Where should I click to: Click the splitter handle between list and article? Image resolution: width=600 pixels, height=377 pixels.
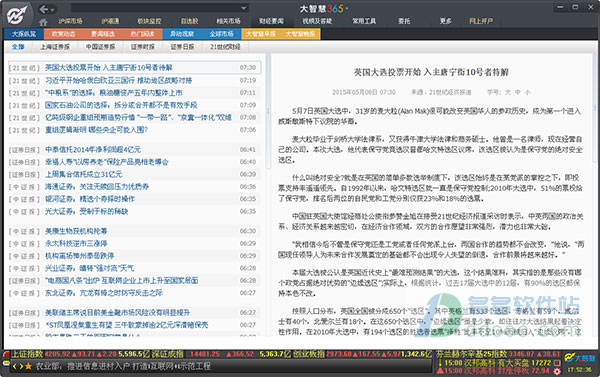click(268, 111)
